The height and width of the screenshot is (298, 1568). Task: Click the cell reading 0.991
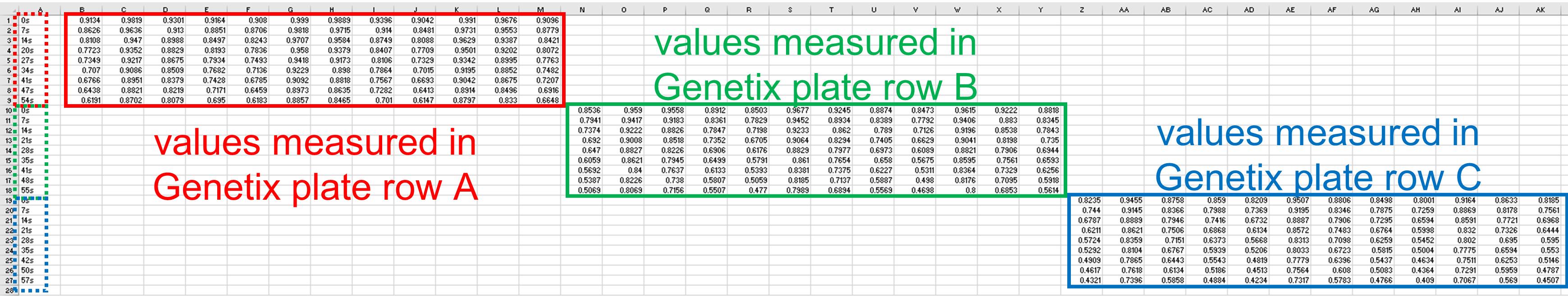[x=456, y=20]
